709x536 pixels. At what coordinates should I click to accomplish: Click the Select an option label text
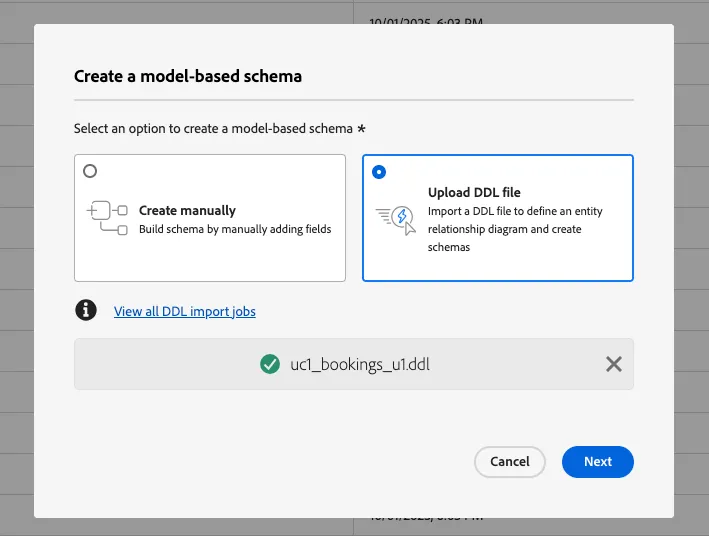[x=213, y=128]
